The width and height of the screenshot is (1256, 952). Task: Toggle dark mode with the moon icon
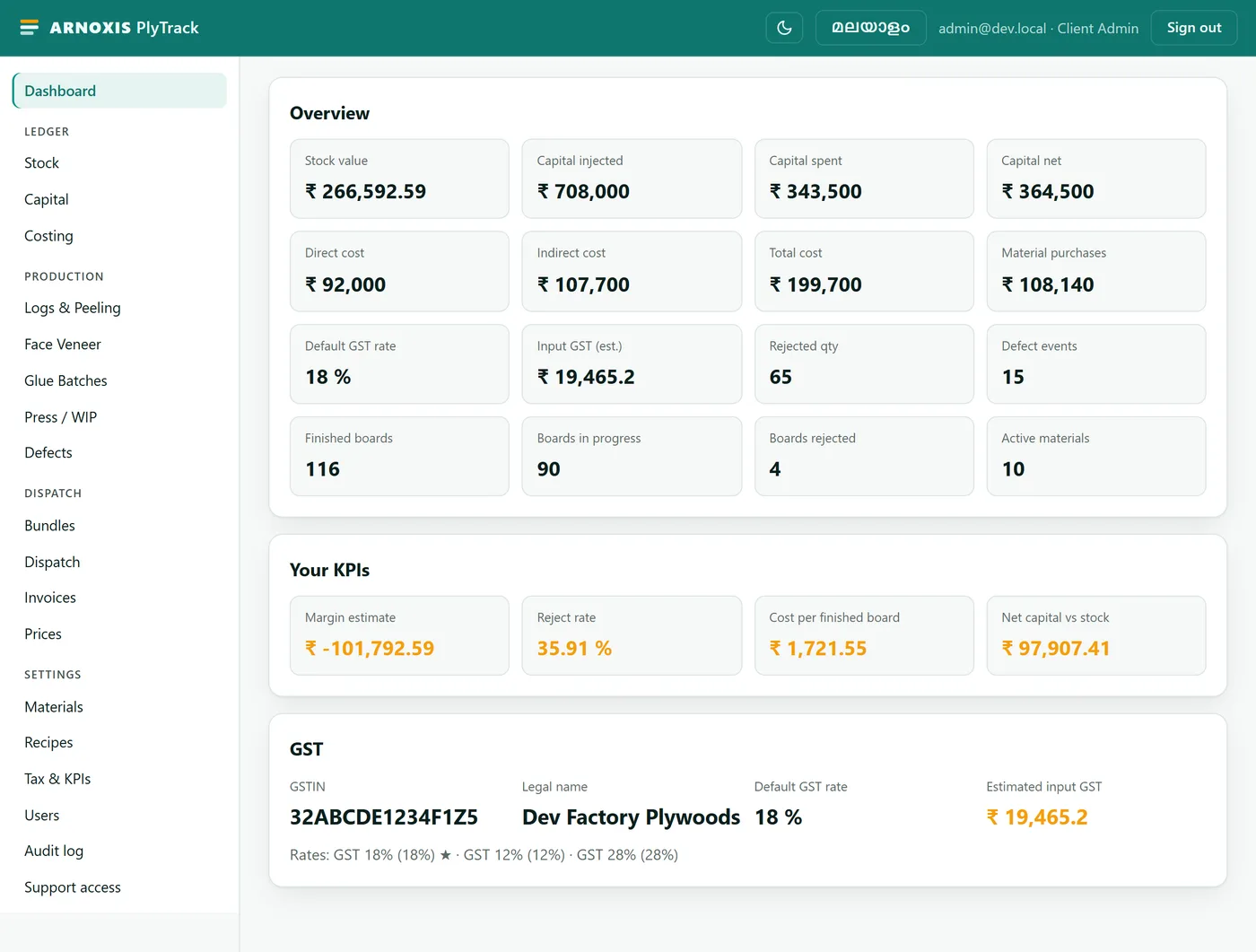click(784, 28)
